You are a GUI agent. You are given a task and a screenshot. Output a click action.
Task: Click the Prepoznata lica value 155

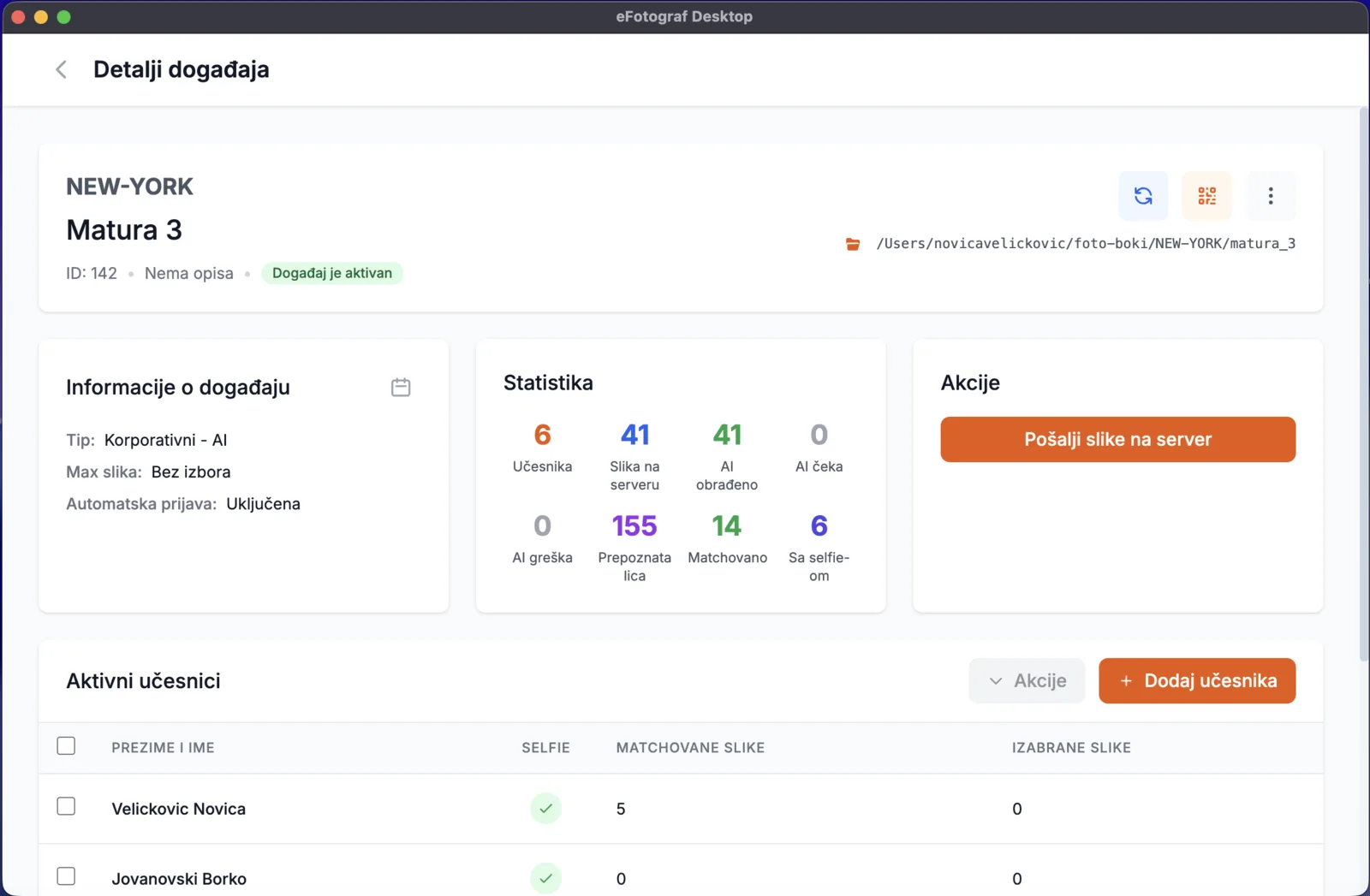634,525
